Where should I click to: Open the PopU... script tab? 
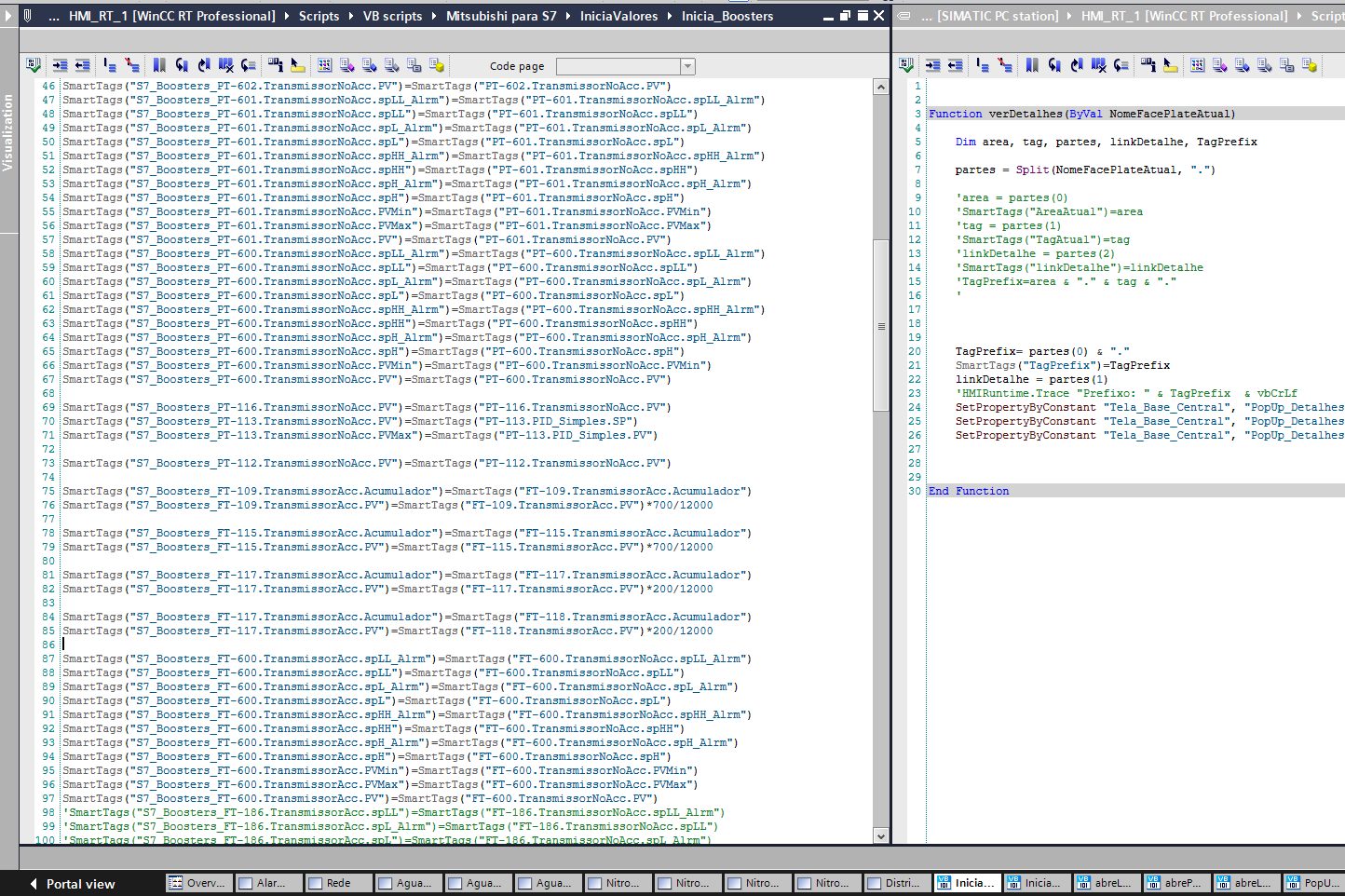point(1313,883)
